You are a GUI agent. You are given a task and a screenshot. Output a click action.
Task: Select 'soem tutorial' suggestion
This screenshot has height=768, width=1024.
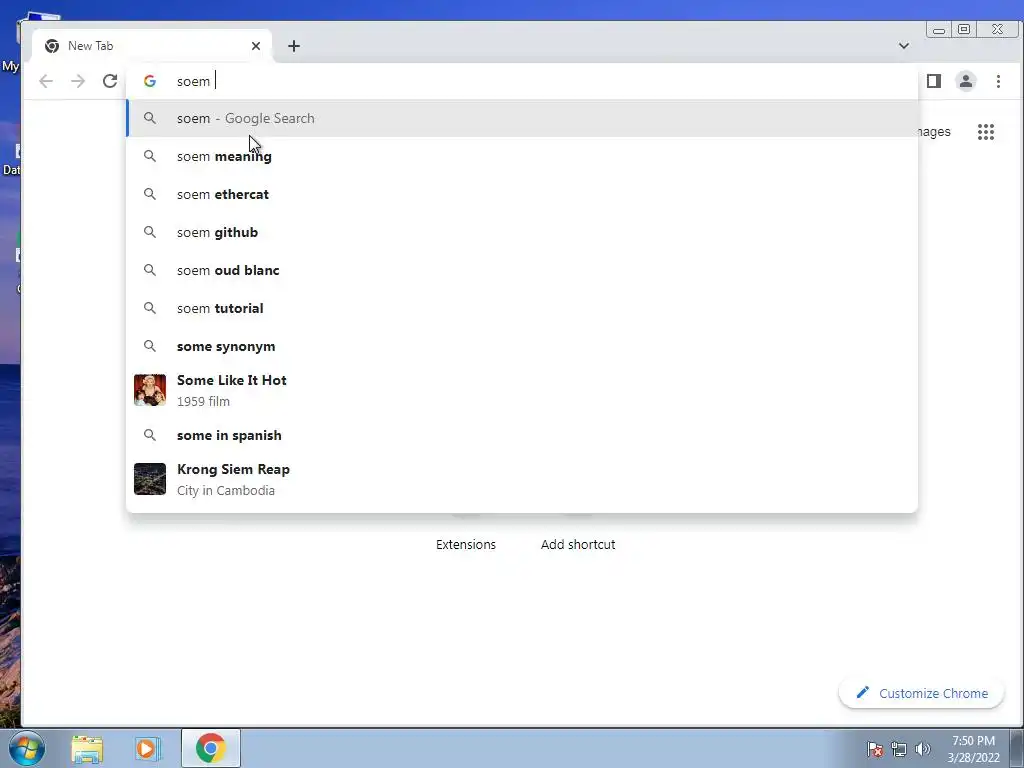[x=522, y=308]
